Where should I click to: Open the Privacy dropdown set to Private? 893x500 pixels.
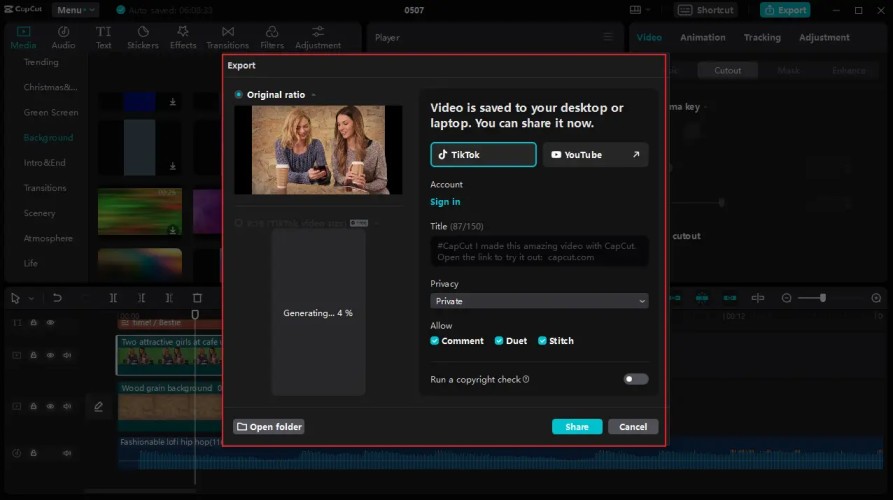(x=539, y=301)
